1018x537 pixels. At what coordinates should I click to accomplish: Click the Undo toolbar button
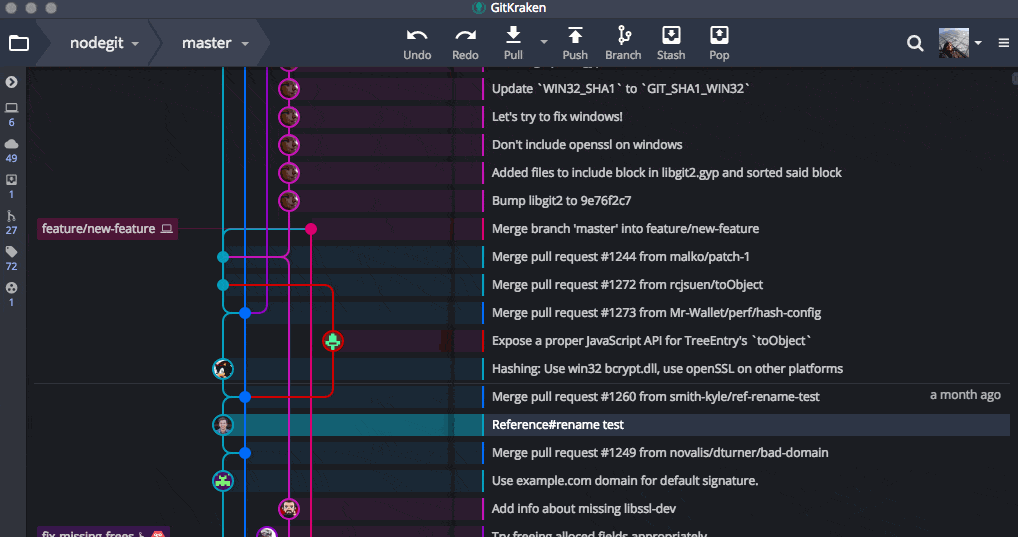coord(417,44)
